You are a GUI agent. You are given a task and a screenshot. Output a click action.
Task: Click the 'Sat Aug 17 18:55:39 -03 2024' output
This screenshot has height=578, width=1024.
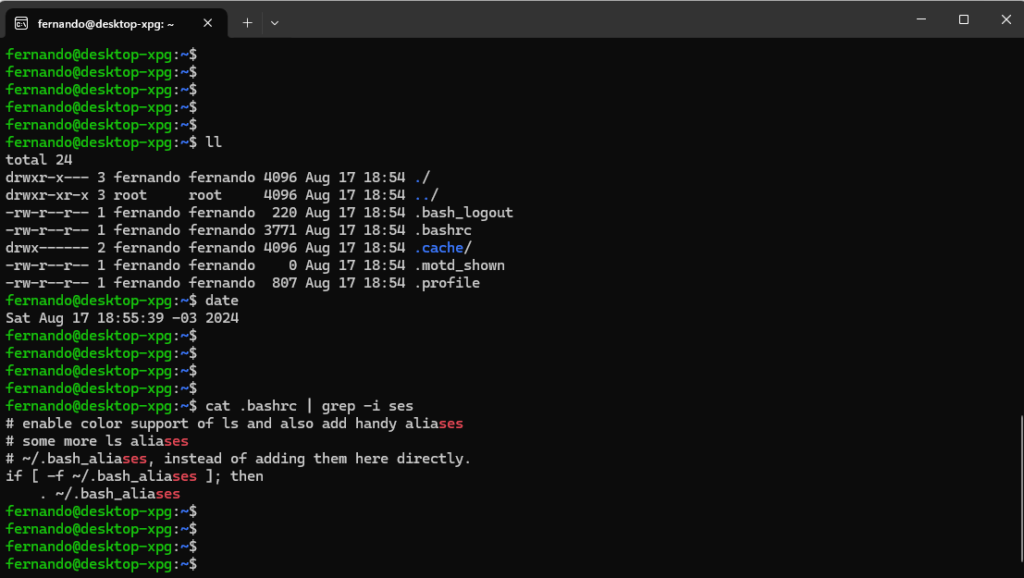122,318
